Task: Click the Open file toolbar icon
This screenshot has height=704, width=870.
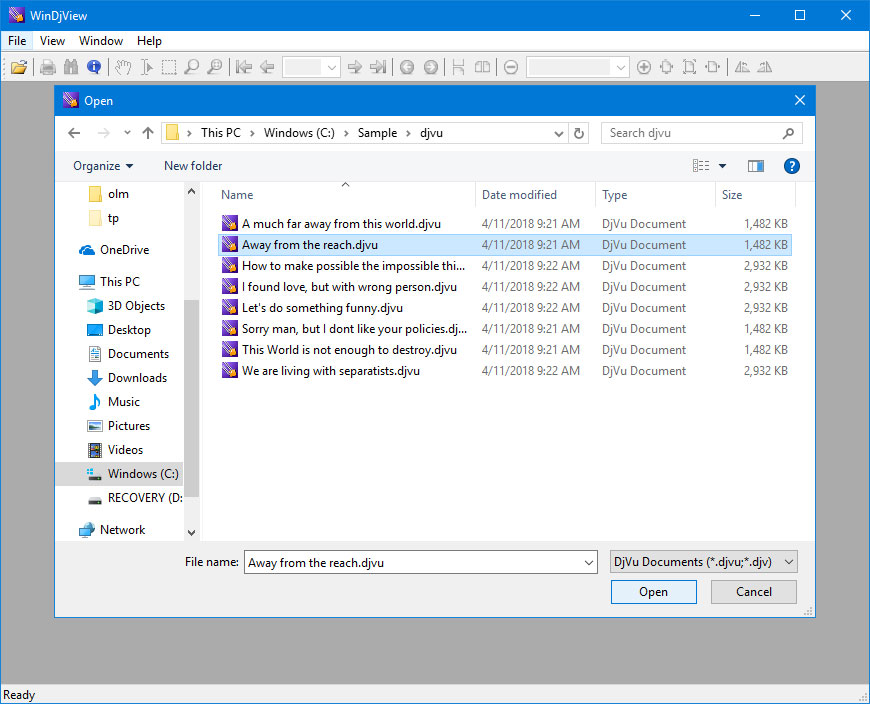Action: [x=19, y=68]
